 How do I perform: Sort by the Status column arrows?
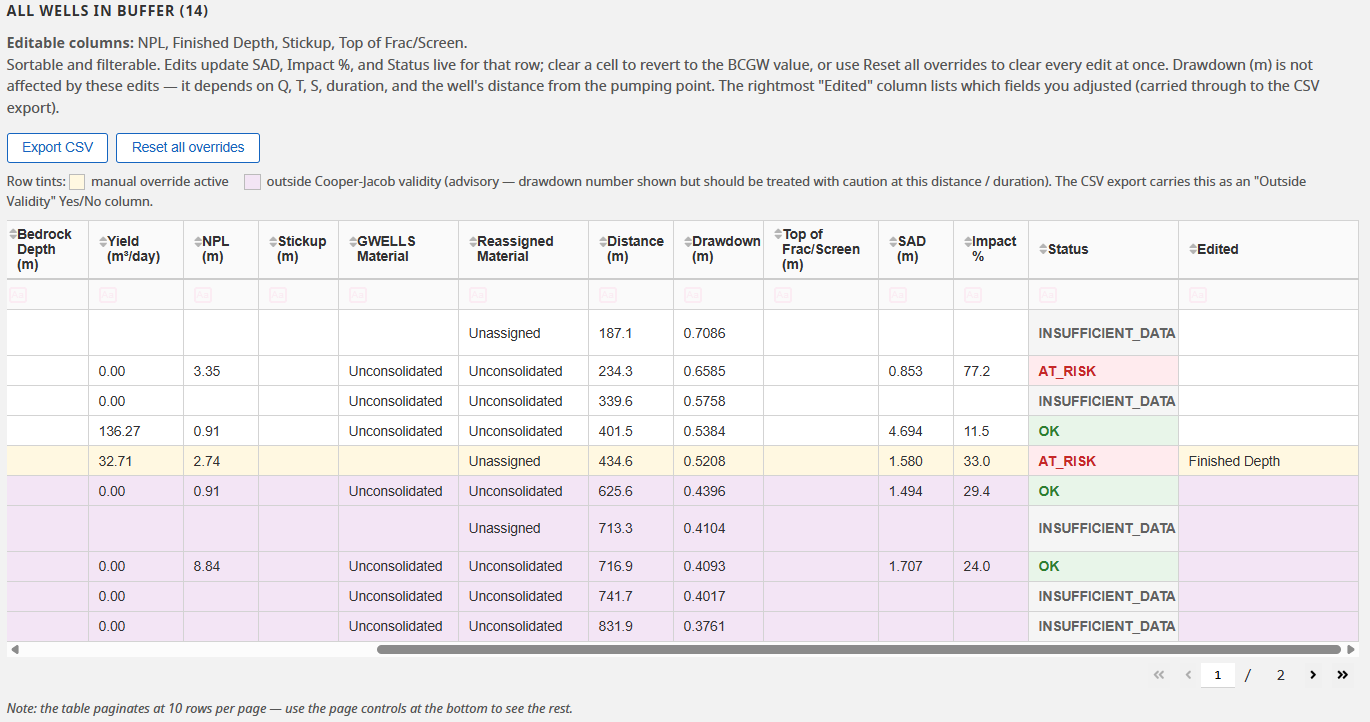coord(1043,249)
